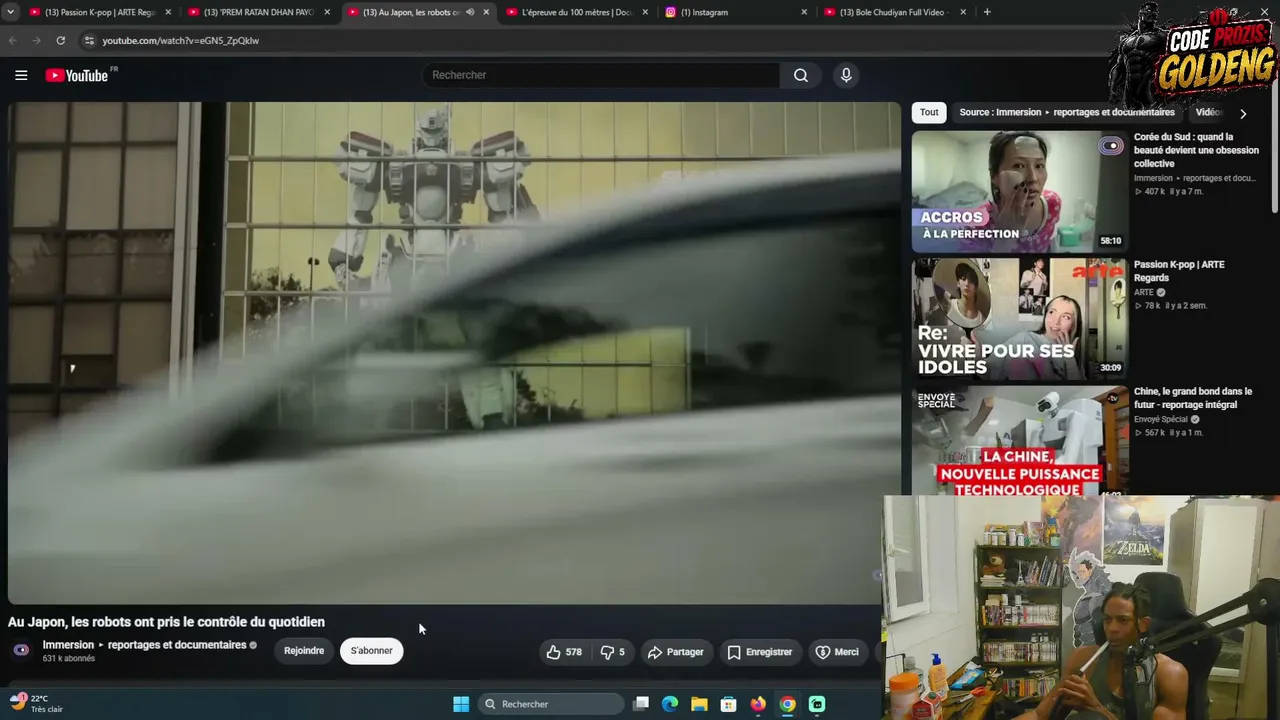This screenshot has height=720, width=1280.
Task: Click the Rejoindre button
Action: point(304,651)
